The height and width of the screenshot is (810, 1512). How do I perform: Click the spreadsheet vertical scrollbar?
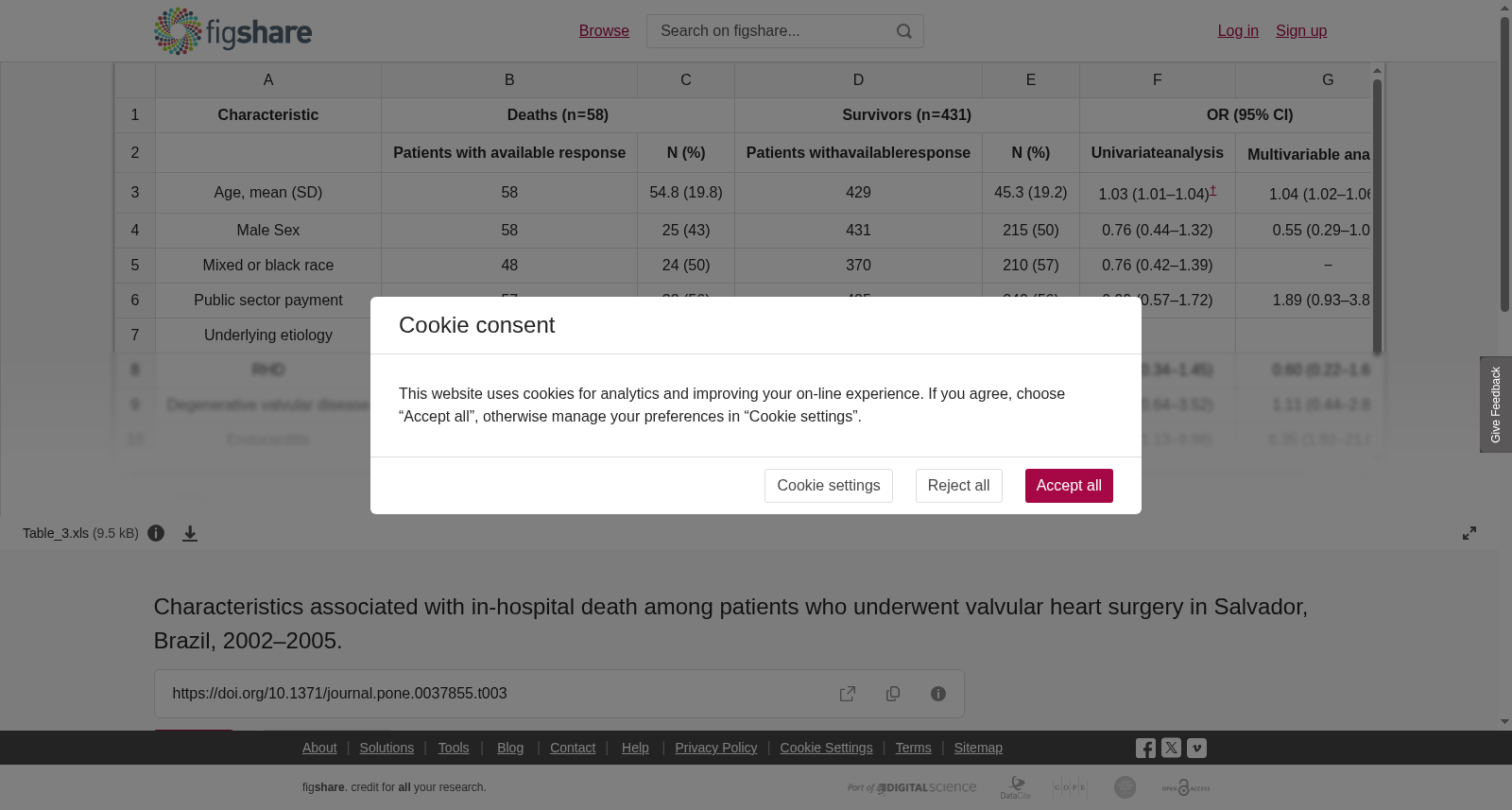coord(1378,216)
